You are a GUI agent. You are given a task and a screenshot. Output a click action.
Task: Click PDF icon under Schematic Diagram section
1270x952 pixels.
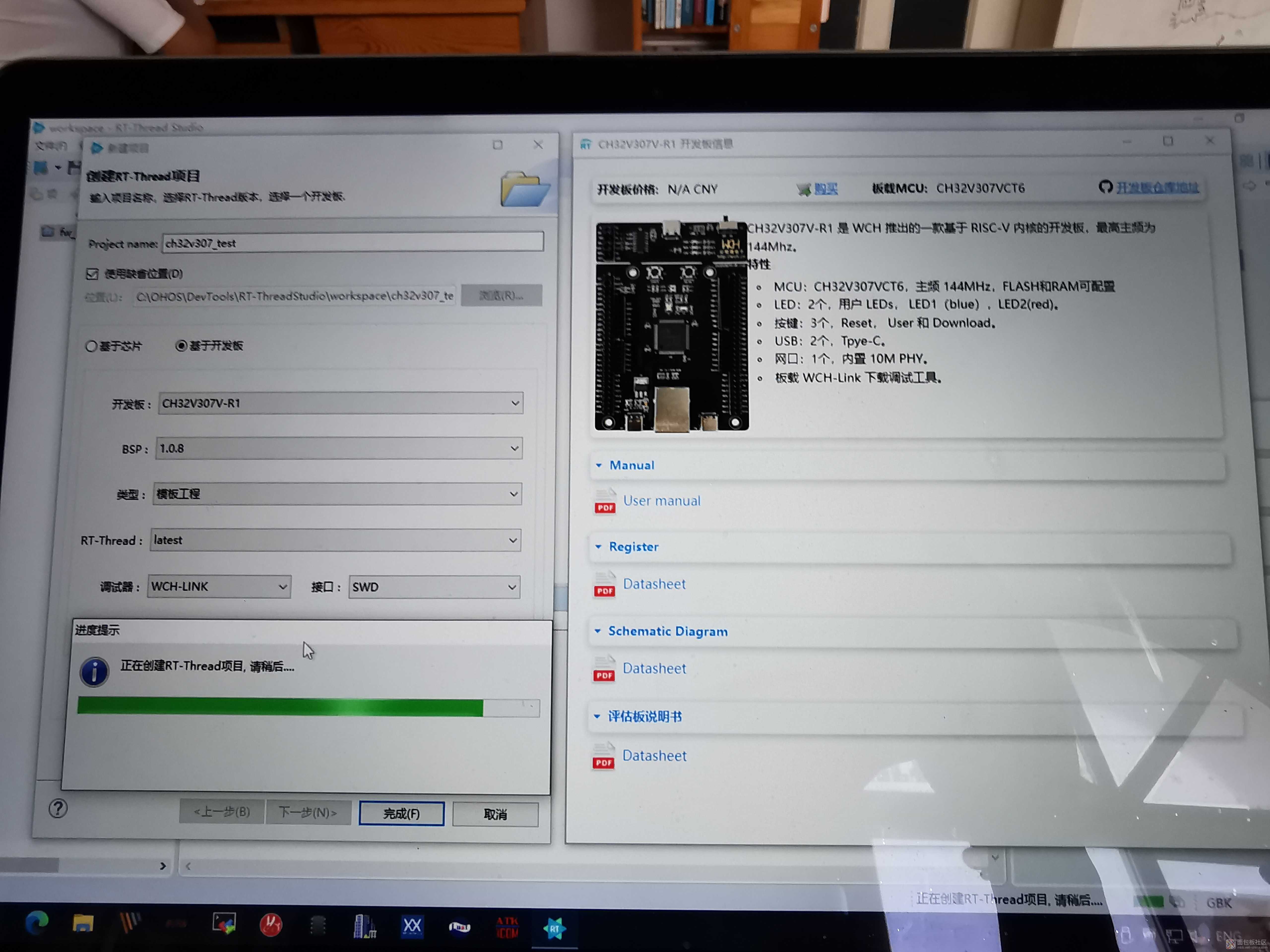(x=604, y=669)
